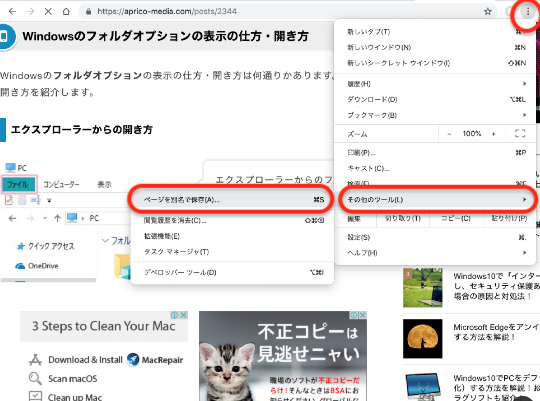The height and width of the screenshot is (401, 540).
Task: Stop page loading with X button
Action: click(x=48, y=11)
